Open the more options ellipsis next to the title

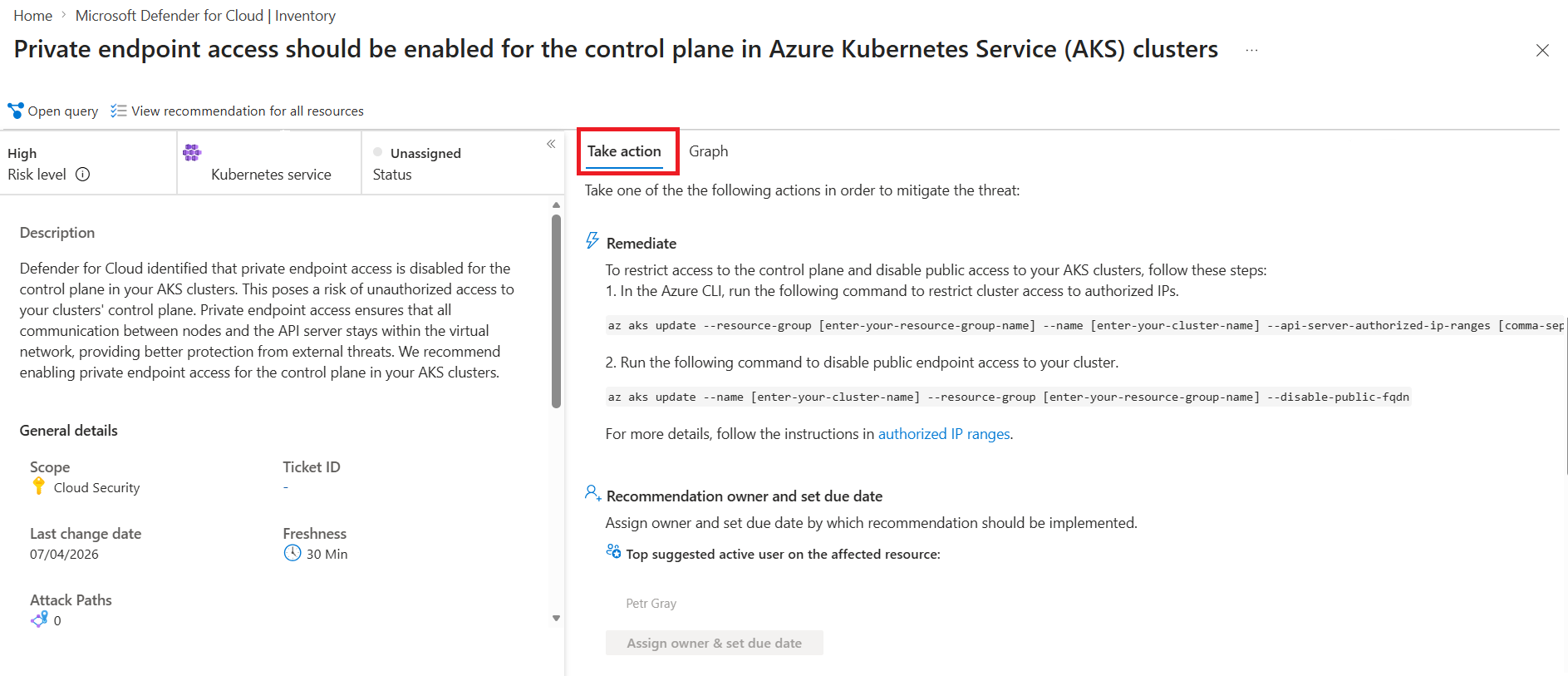point(1251,50)
